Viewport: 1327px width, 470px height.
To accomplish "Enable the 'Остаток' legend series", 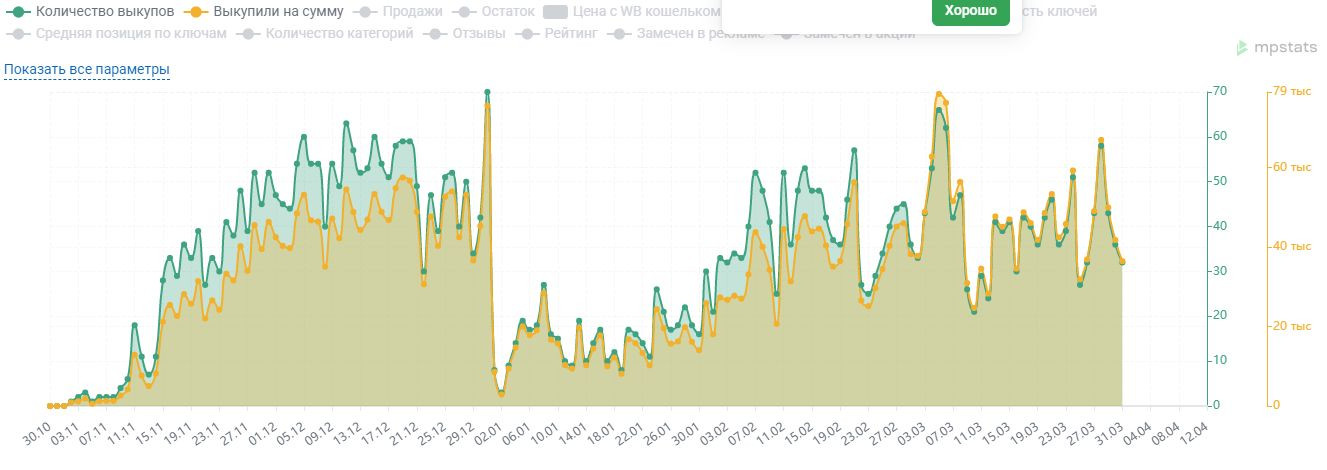I will [494, 12].
